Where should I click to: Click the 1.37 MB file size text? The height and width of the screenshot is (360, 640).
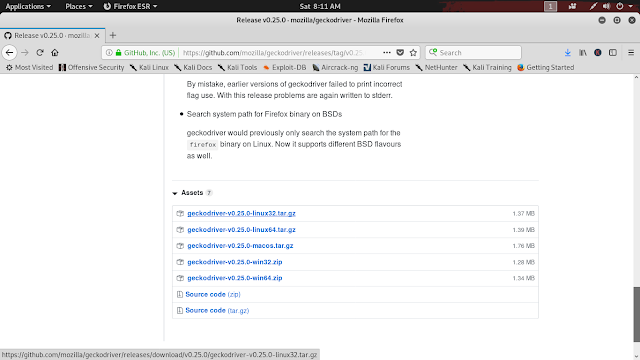click(x=523, y=213)
